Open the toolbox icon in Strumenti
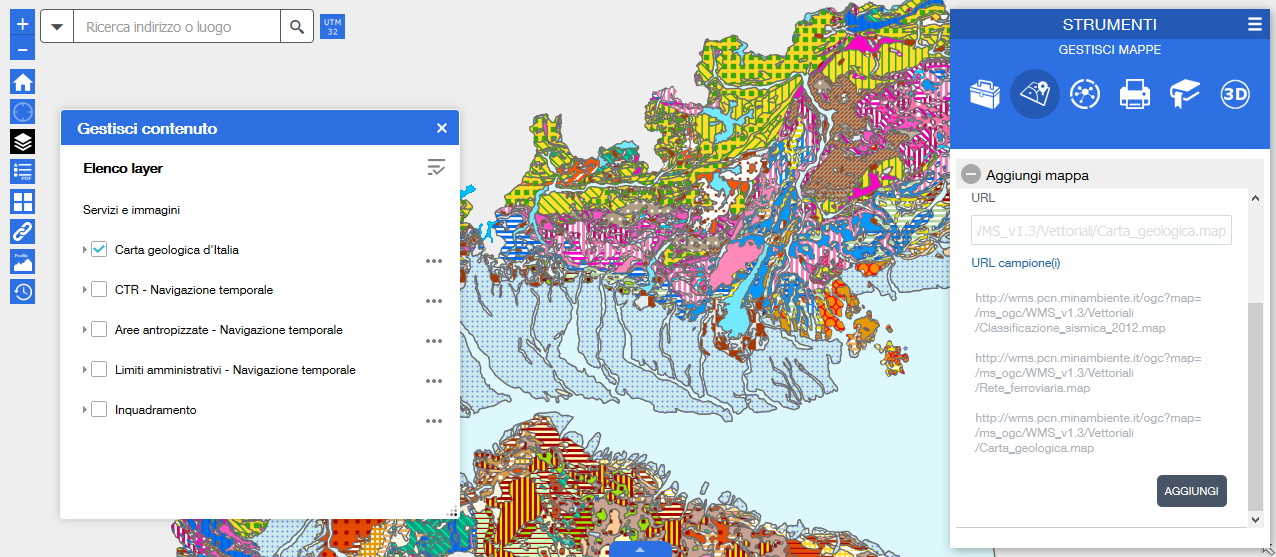This screenshot has height=557, width=1276. [x=985, y=95]
